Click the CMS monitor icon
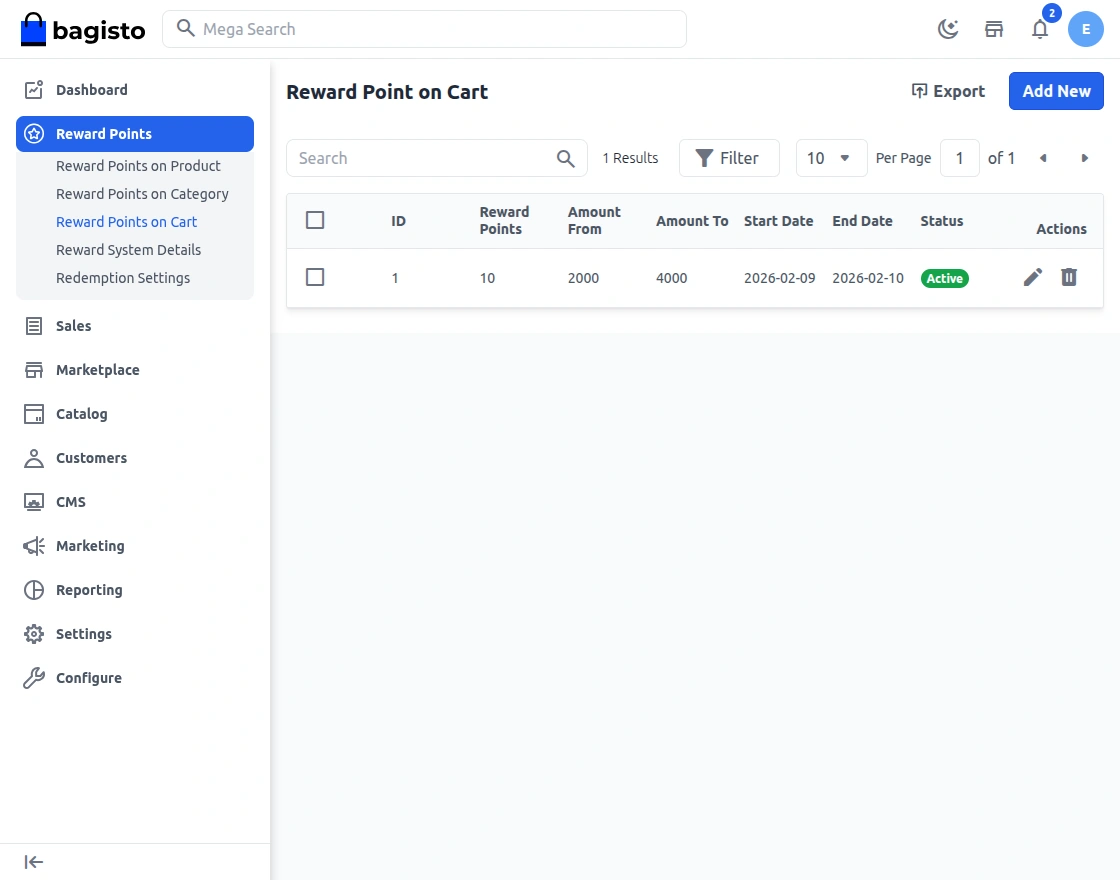The height and width of the screenshot is (880, 1120). pos(34,502)
